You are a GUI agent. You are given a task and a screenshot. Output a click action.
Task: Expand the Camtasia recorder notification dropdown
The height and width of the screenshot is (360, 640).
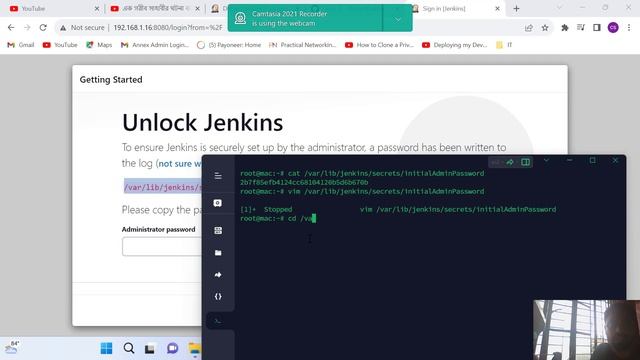(397, 19)
